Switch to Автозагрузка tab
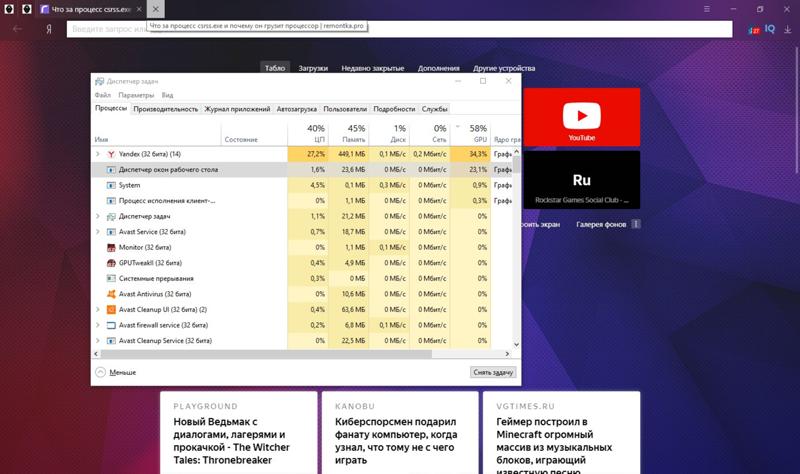 tap(296, 109)
